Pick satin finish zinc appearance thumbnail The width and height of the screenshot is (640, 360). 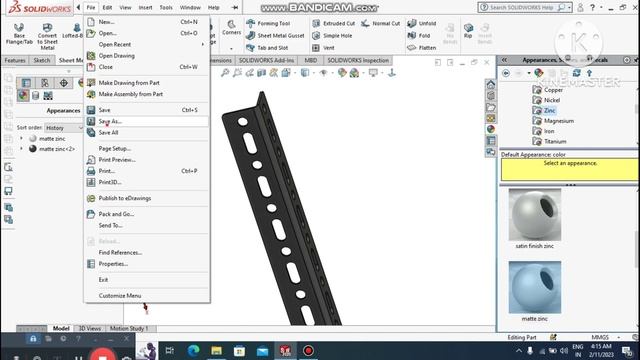(x=535, y=215)
